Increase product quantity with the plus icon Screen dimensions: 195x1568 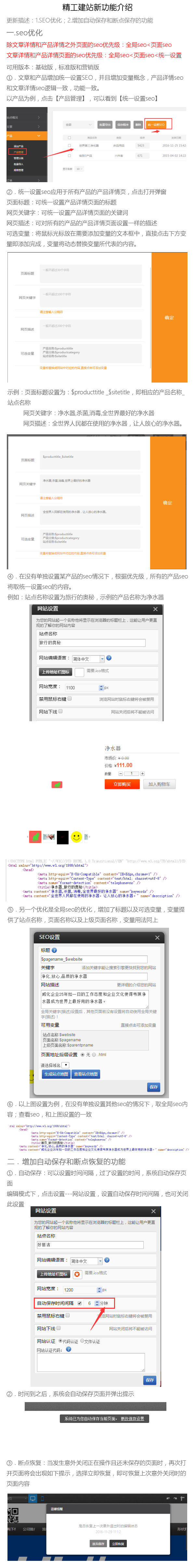click(142, 774)
